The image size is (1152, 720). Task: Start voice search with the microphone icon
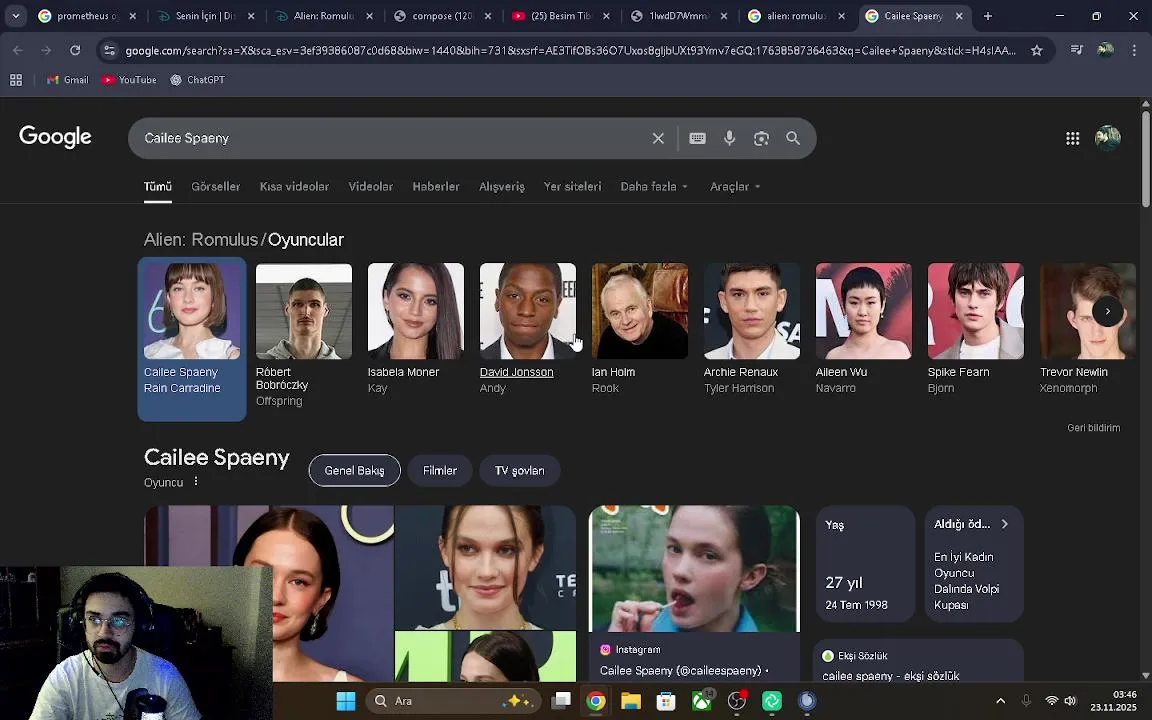(x=730, y=138)
